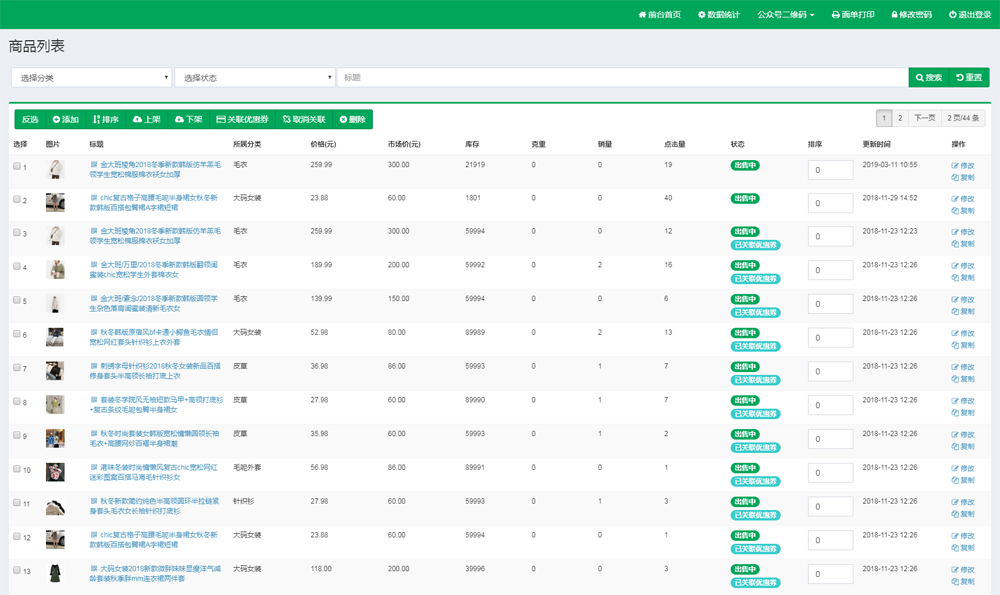Image resolution: width=1000 pixels, height=595 pixels.
Task: Click 修改 edit for product 12
Action: coord(963,536)
